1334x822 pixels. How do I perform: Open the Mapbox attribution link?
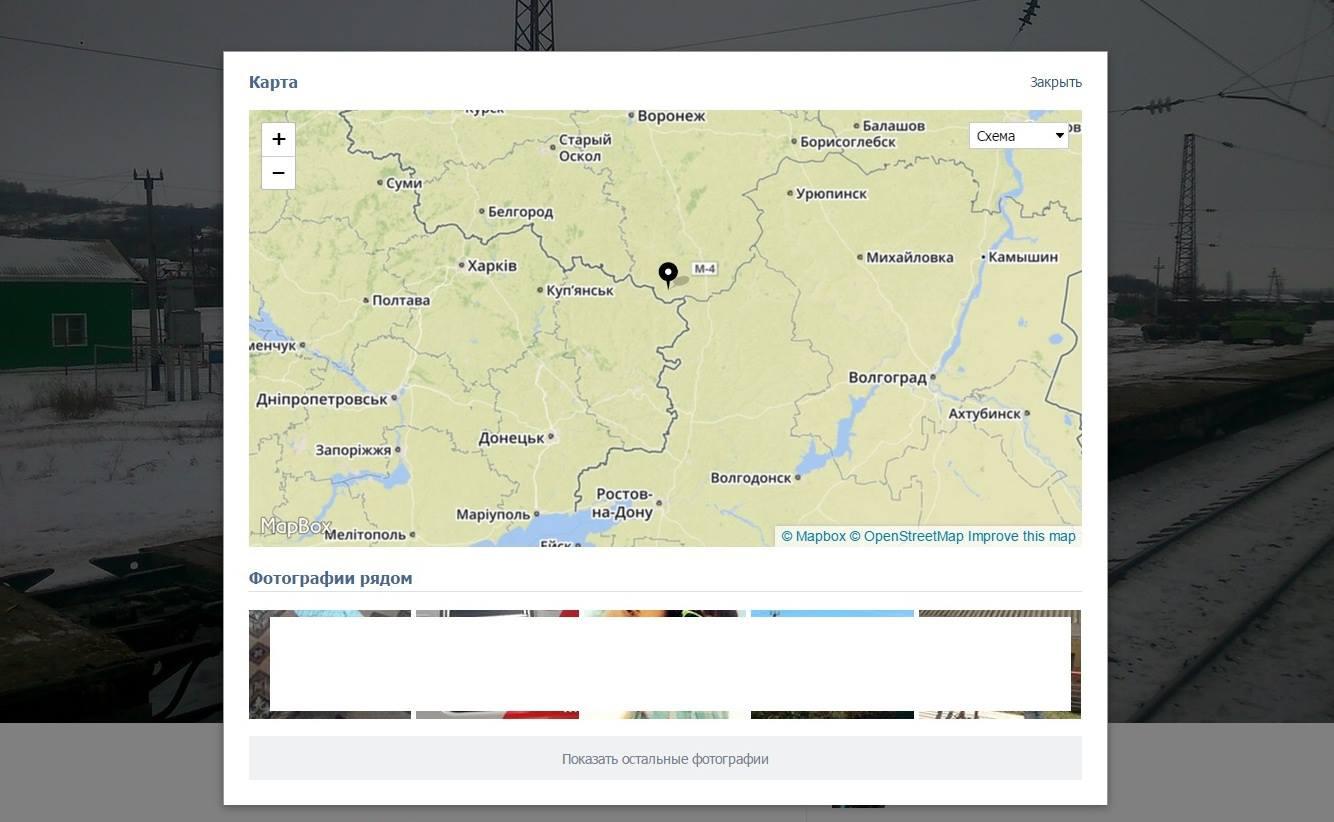(813, 537)
